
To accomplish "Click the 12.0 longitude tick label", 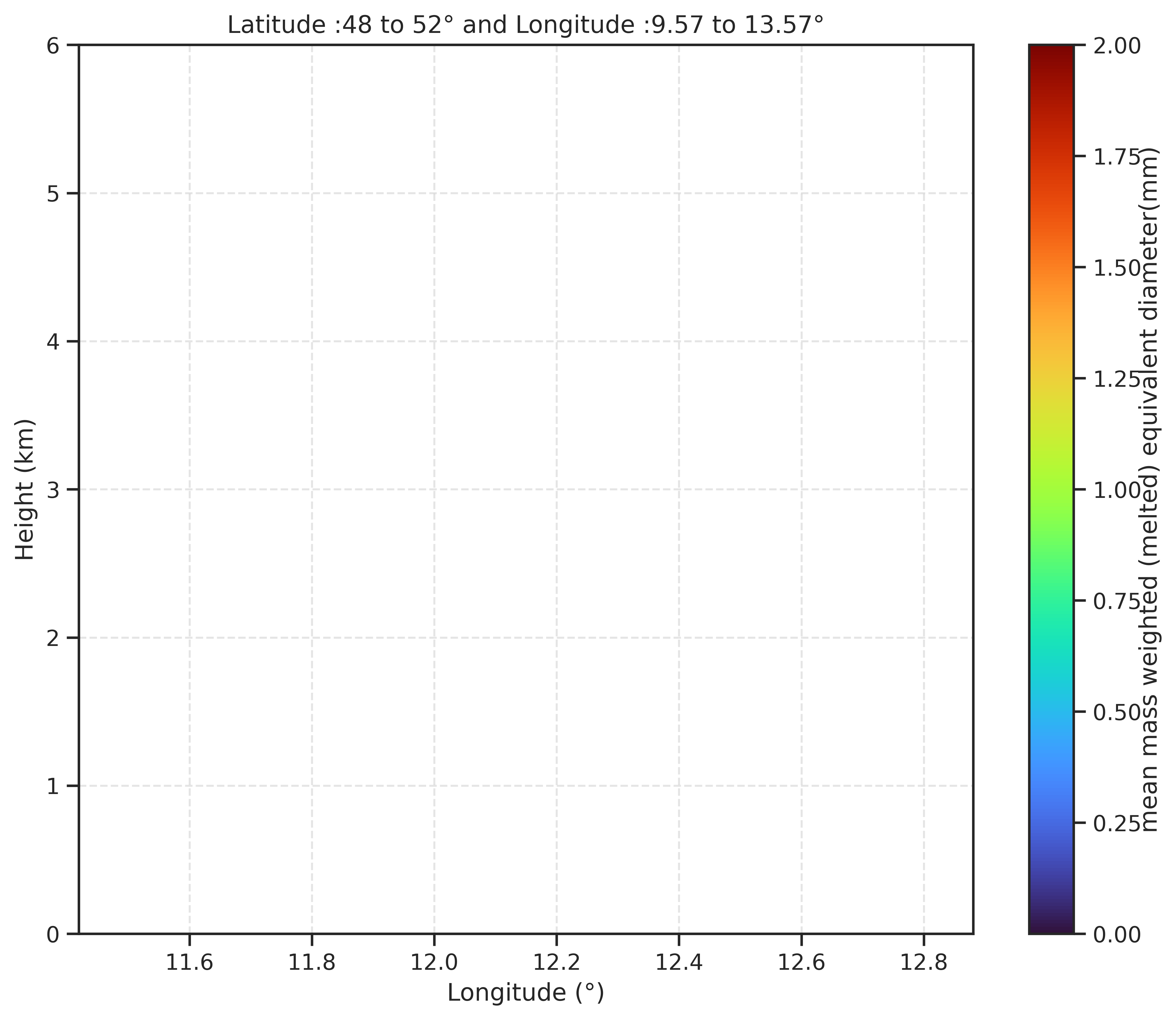I will click(434, 963).
